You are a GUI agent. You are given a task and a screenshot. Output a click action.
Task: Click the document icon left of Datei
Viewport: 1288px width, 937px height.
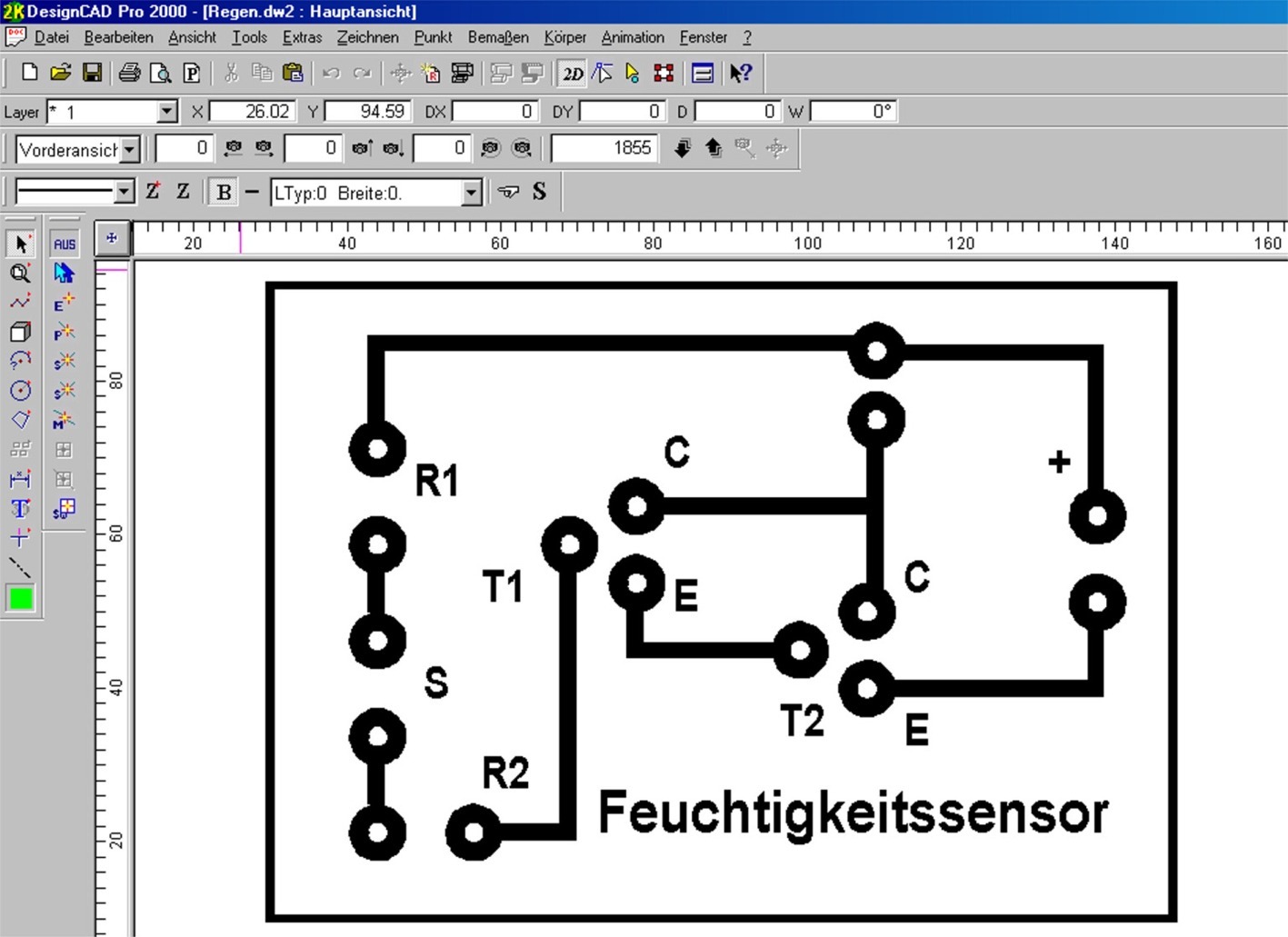[x=15, y=37]
